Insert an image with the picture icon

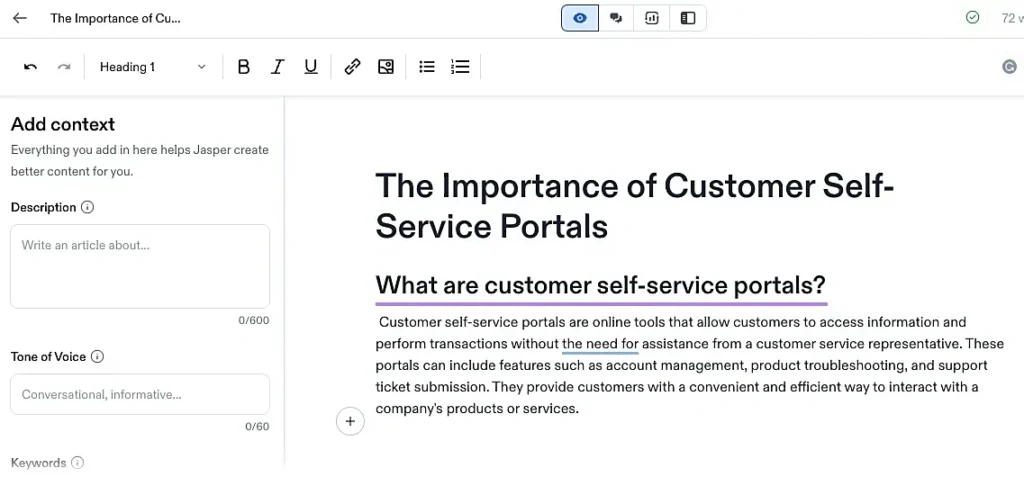coord(386,67)
